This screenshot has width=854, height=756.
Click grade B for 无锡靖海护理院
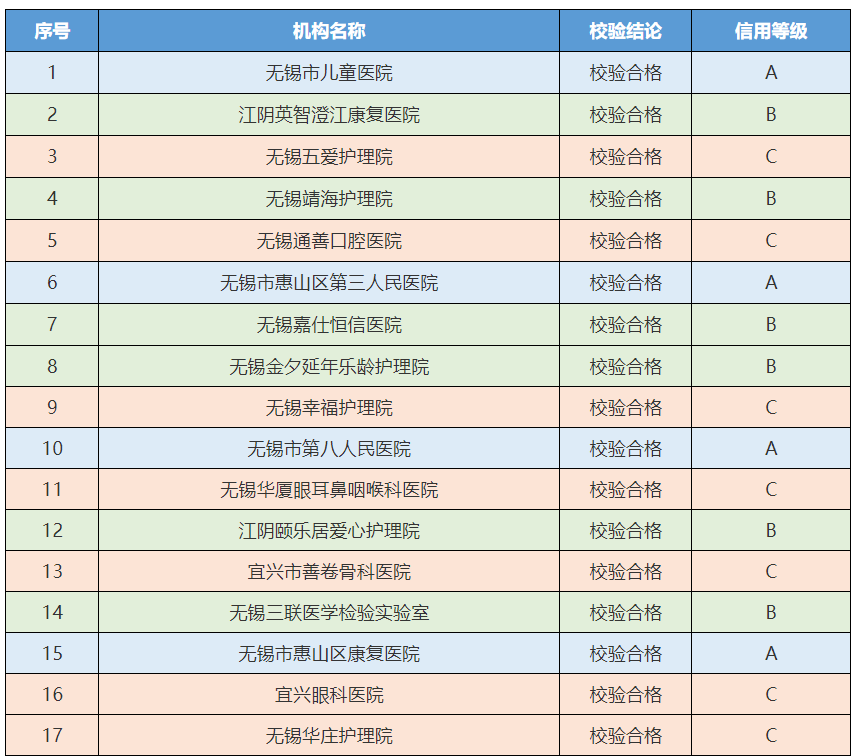point(771,198)
